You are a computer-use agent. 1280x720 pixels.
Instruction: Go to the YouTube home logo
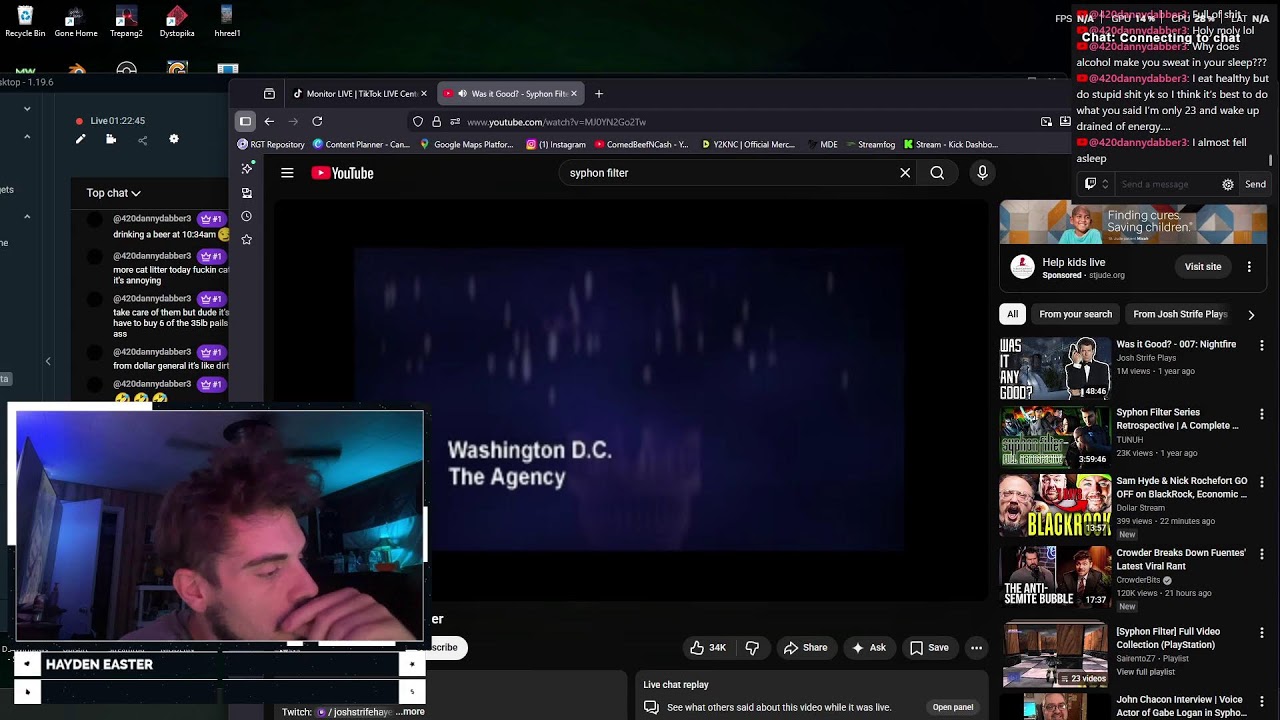pyautogui.click(x=342, y=173)
